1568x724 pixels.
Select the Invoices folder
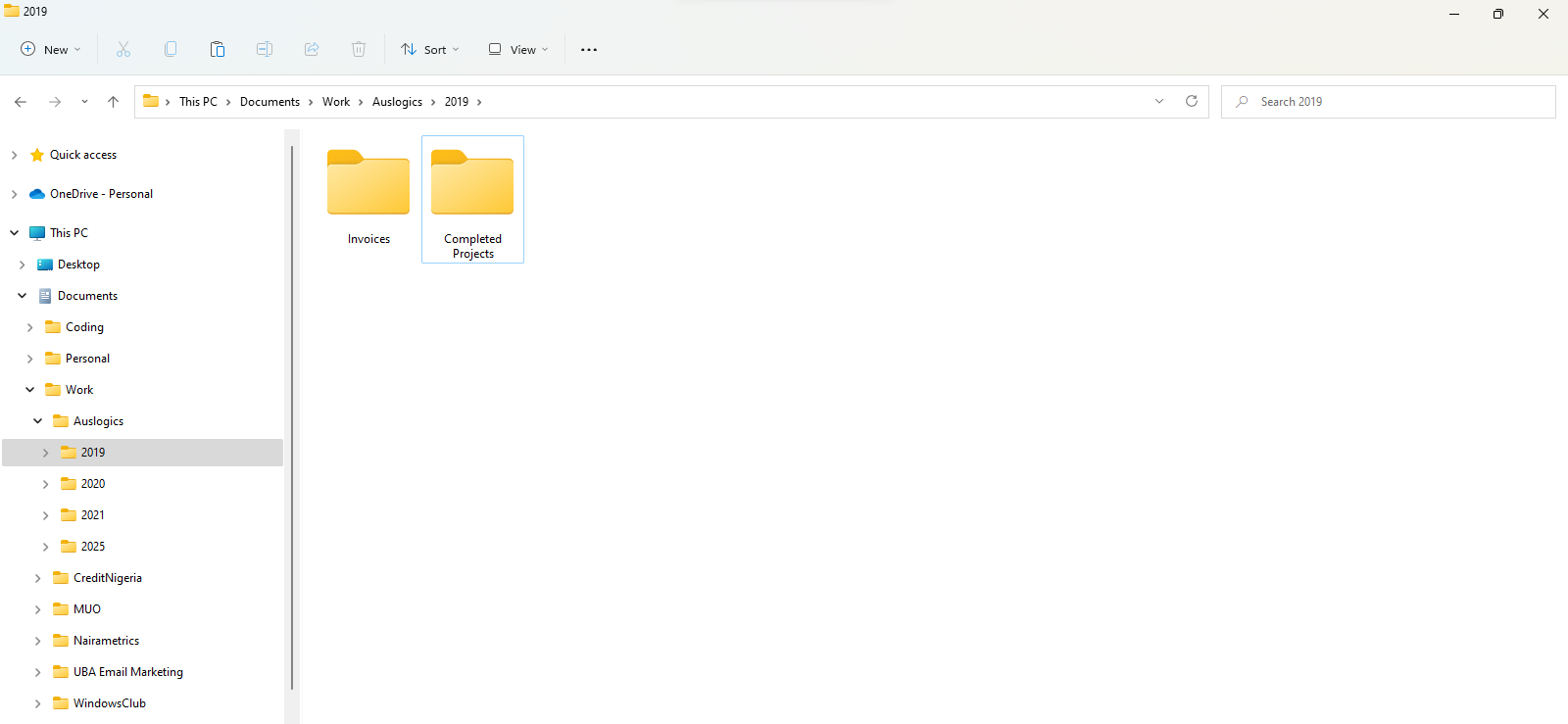coord(368,198)
